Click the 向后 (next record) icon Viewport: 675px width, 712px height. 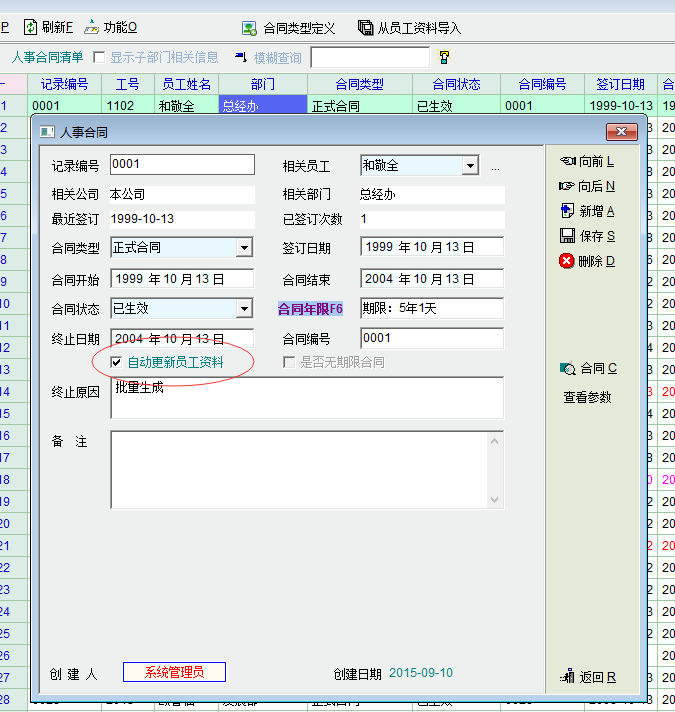(x=567, y=186)
